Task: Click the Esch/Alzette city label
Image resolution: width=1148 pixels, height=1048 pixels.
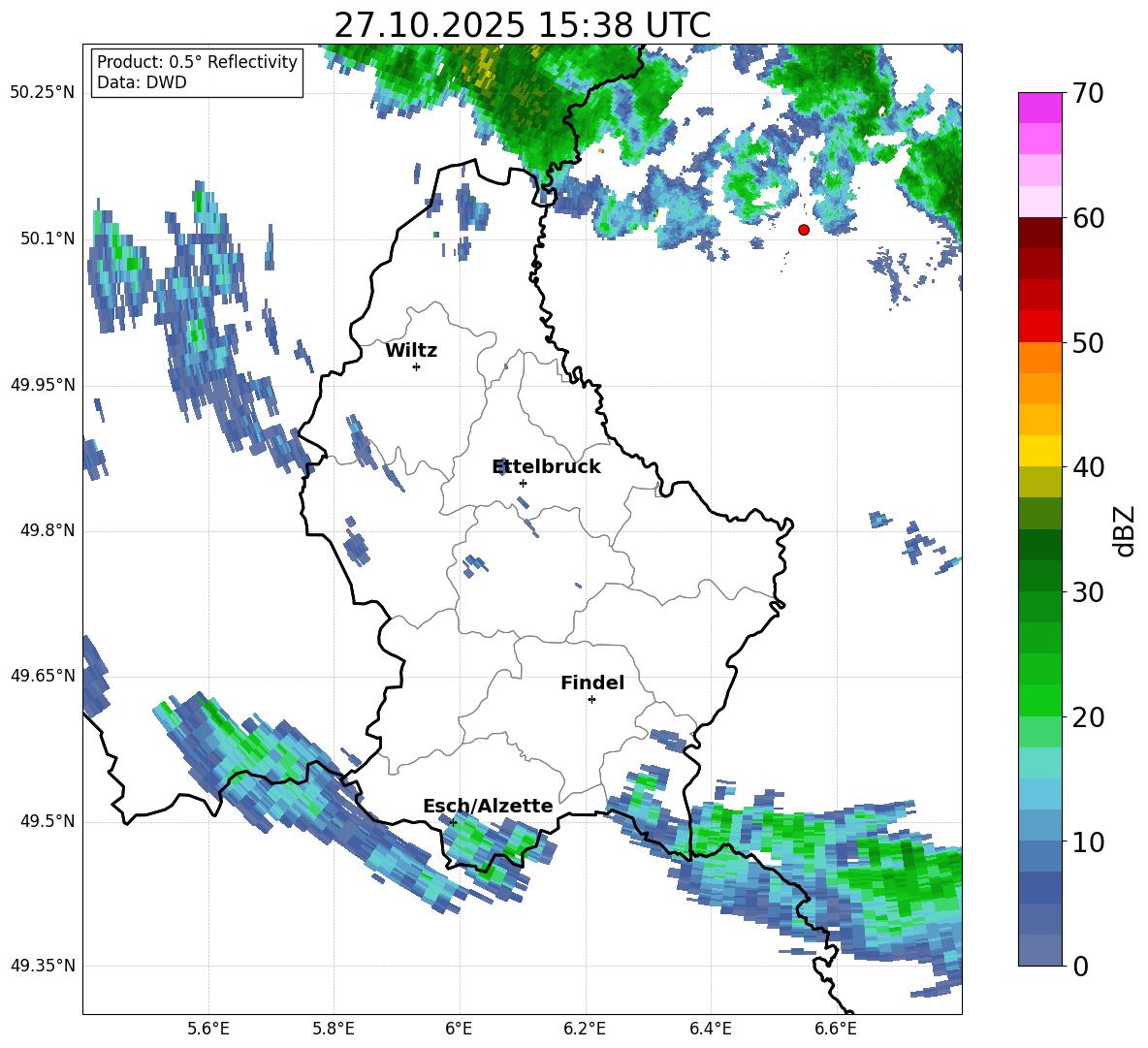Action: click(488, 806)
